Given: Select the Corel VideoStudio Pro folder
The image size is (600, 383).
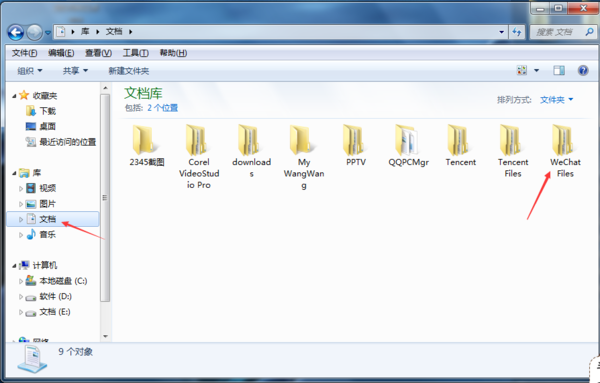Looking at the screenshot, I should pos(199,156).
